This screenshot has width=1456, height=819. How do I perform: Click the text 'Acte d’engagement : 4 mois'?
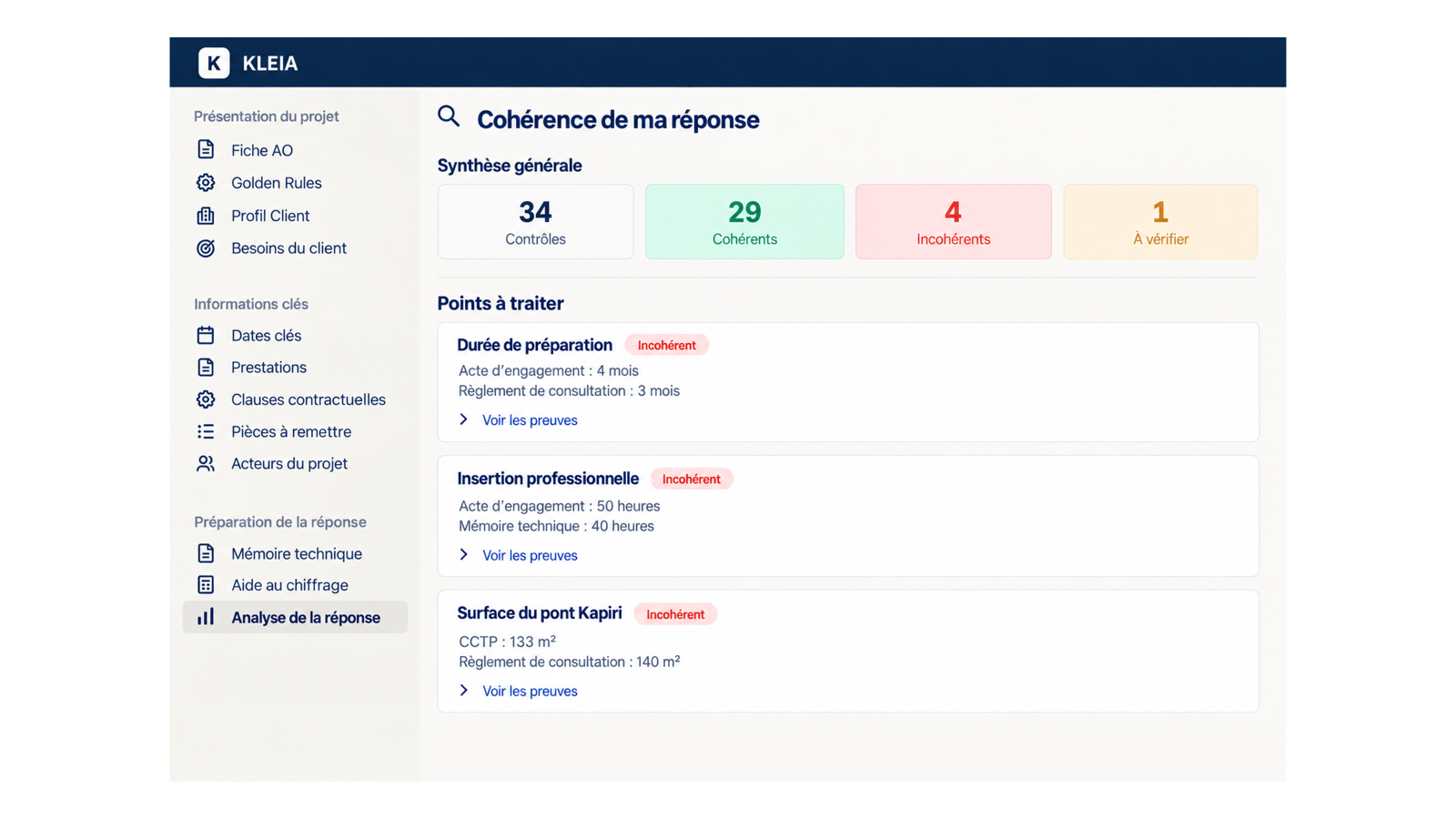tap(549, 370)
